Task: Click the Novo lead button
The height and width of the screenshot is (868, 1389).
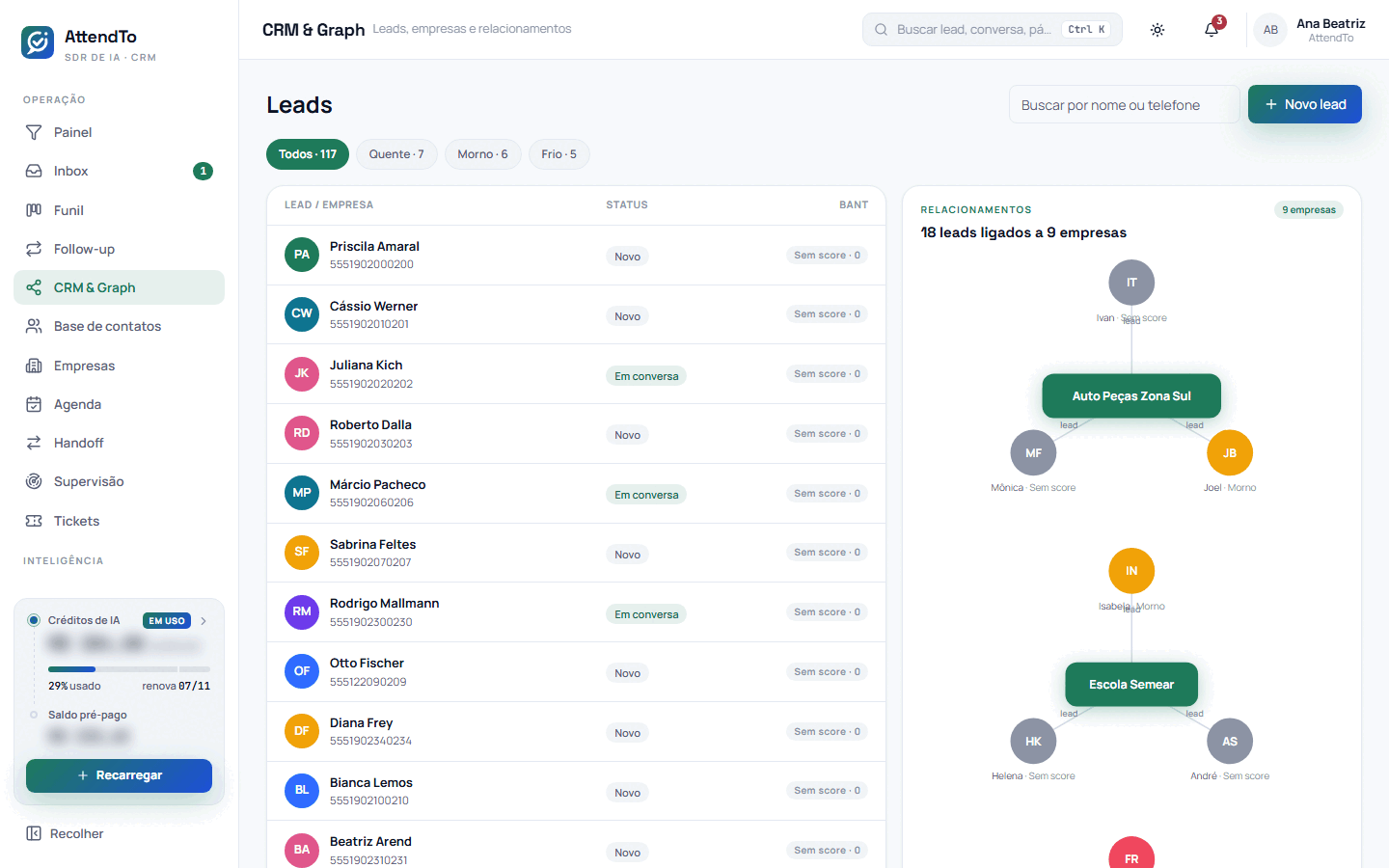Action: [x=1304, y=104]
